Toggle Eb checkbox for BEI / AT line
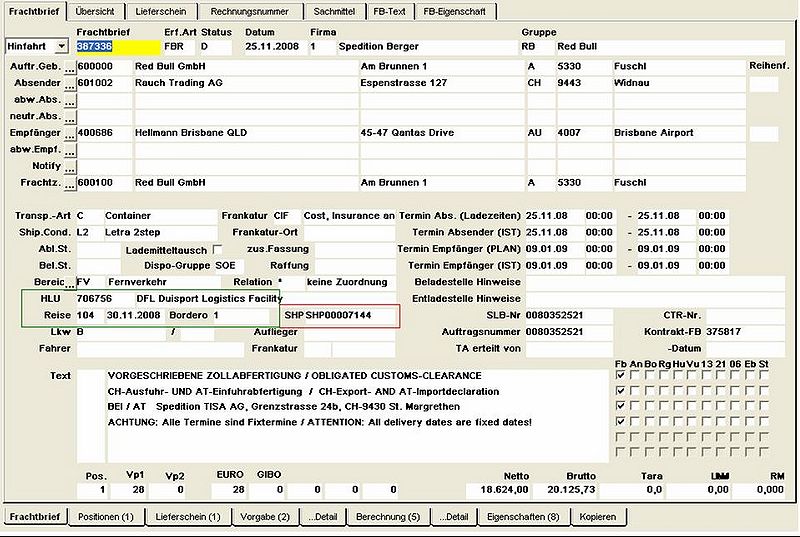The image size is (800, 537). coord(749,406)
